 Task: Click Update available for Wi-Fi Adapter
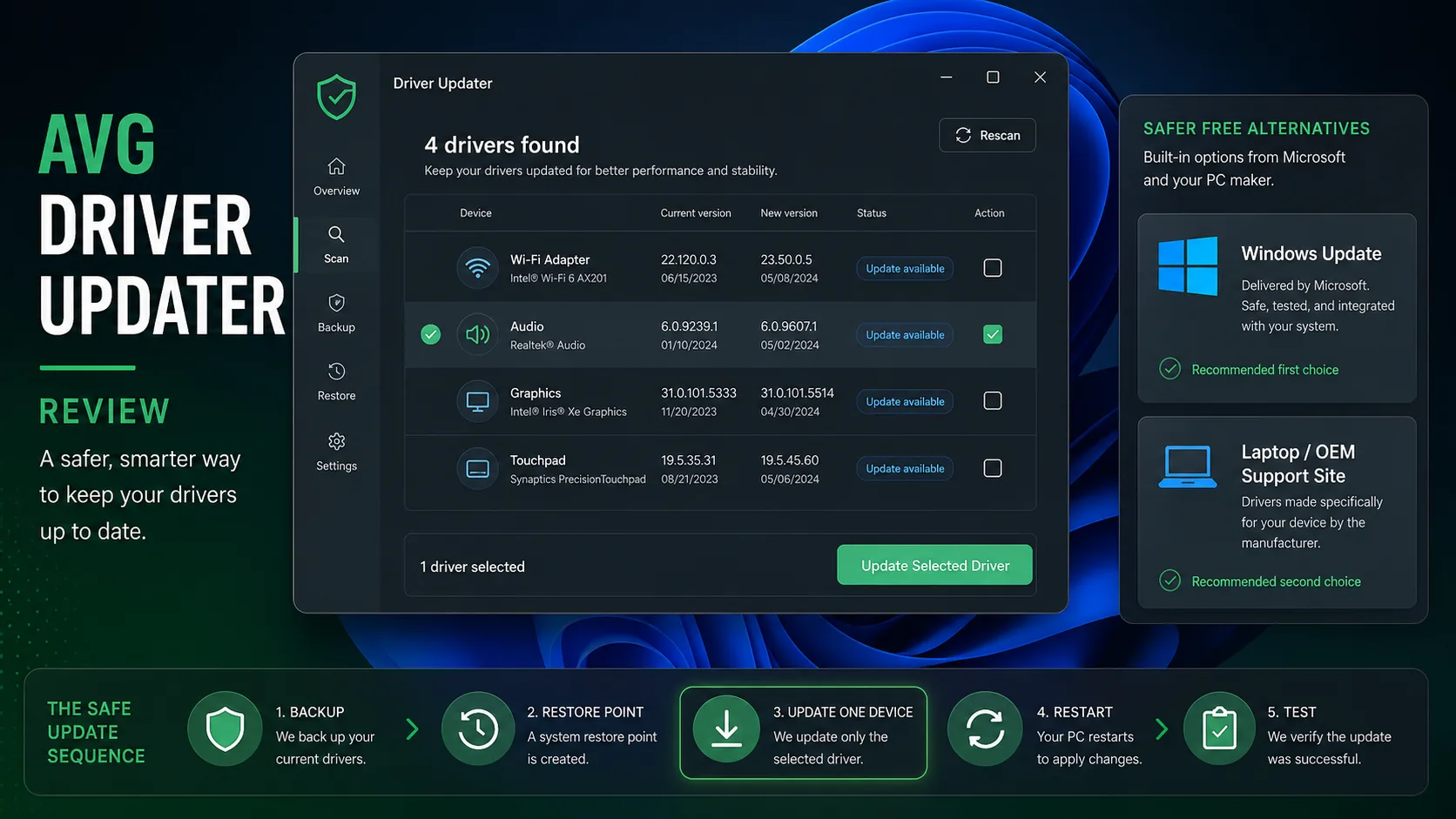(905, 268)
